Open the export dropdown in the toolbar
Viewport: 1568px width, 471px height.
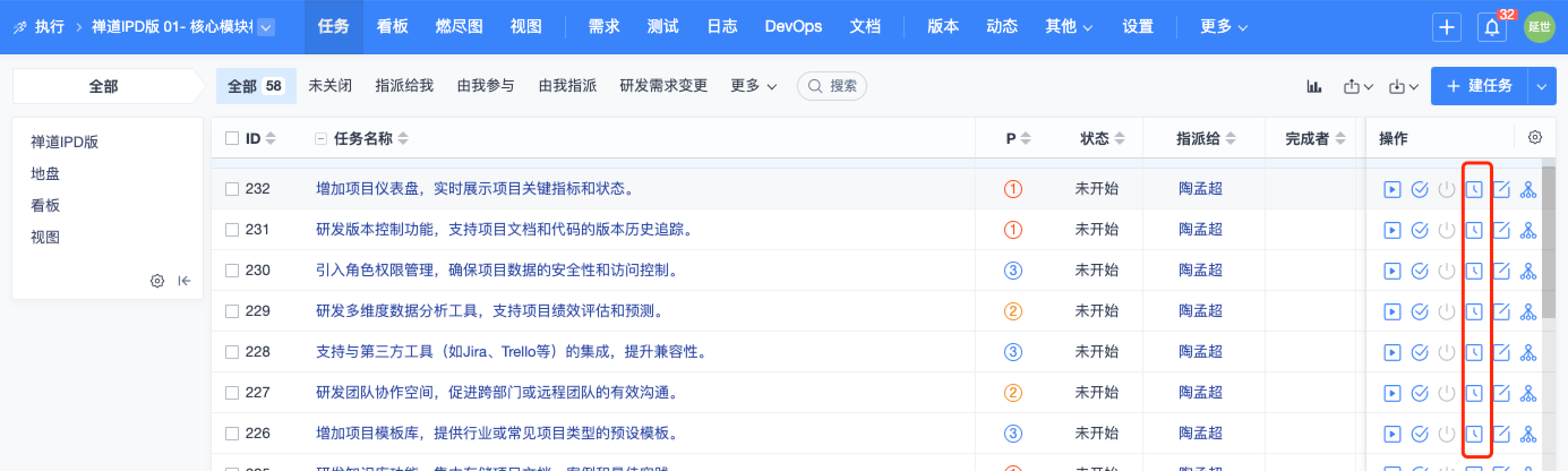pyautogui.click(x=1358, y=87)
